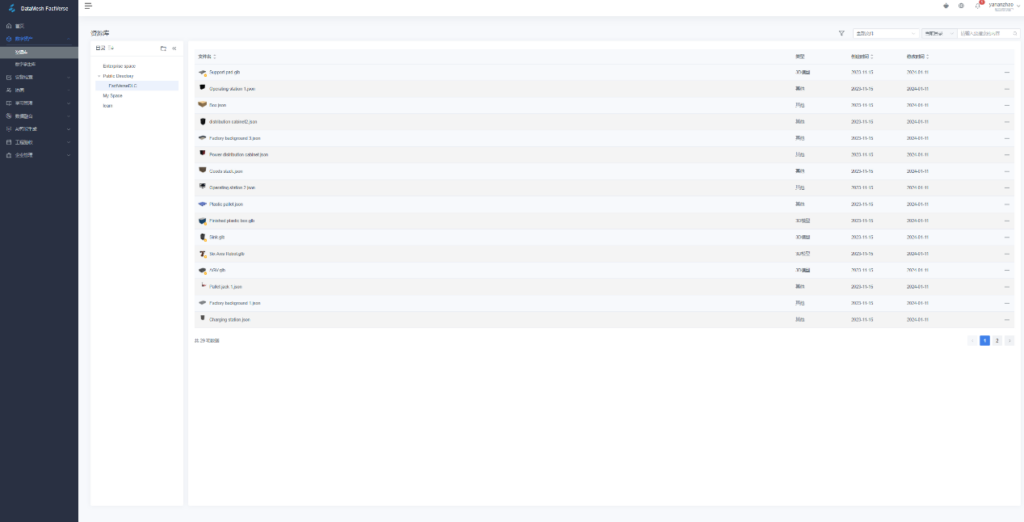Select Enterprise space in the directory tree

[119, 67]
